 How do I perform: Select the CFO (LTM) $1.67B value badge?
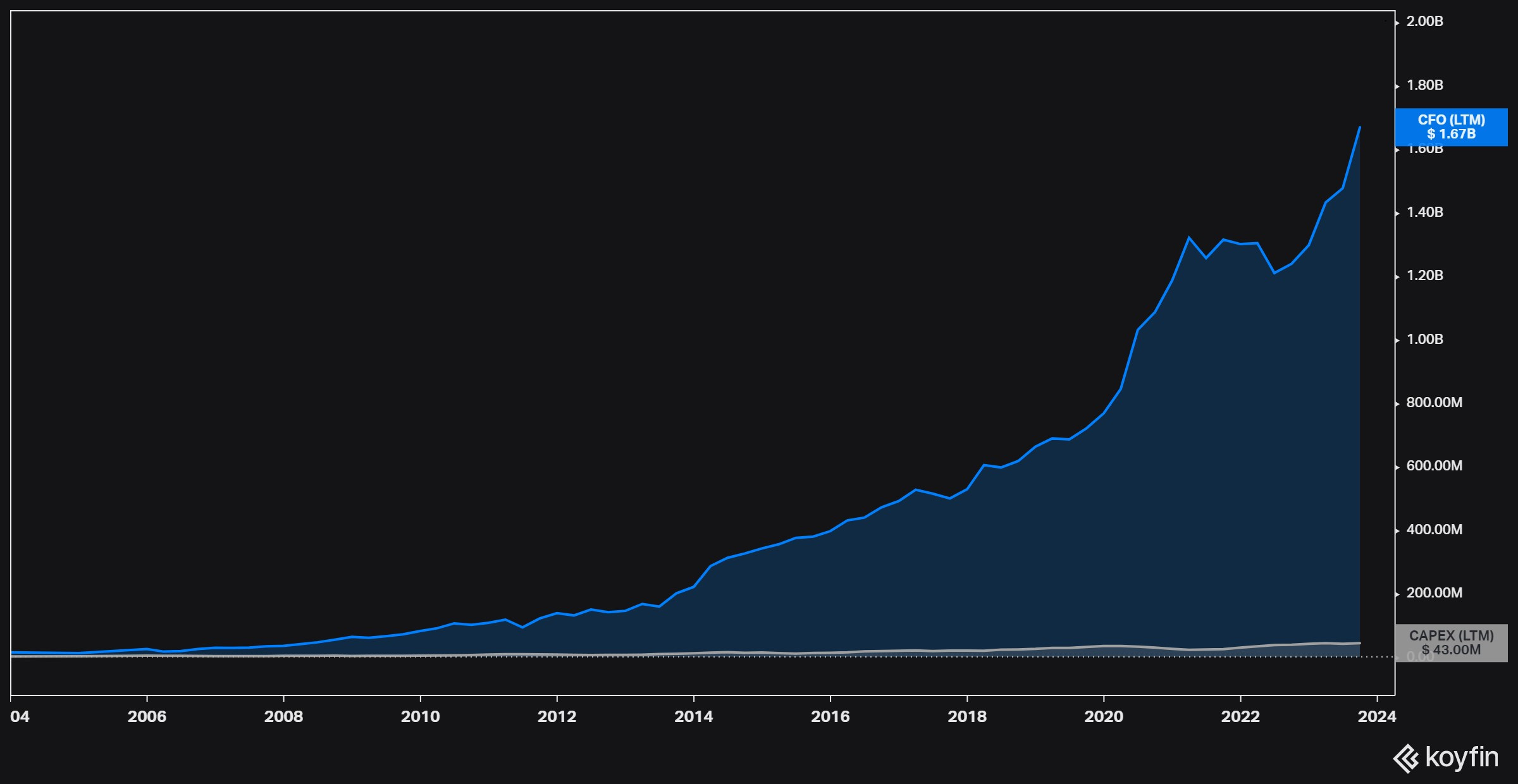point(1451,127)
